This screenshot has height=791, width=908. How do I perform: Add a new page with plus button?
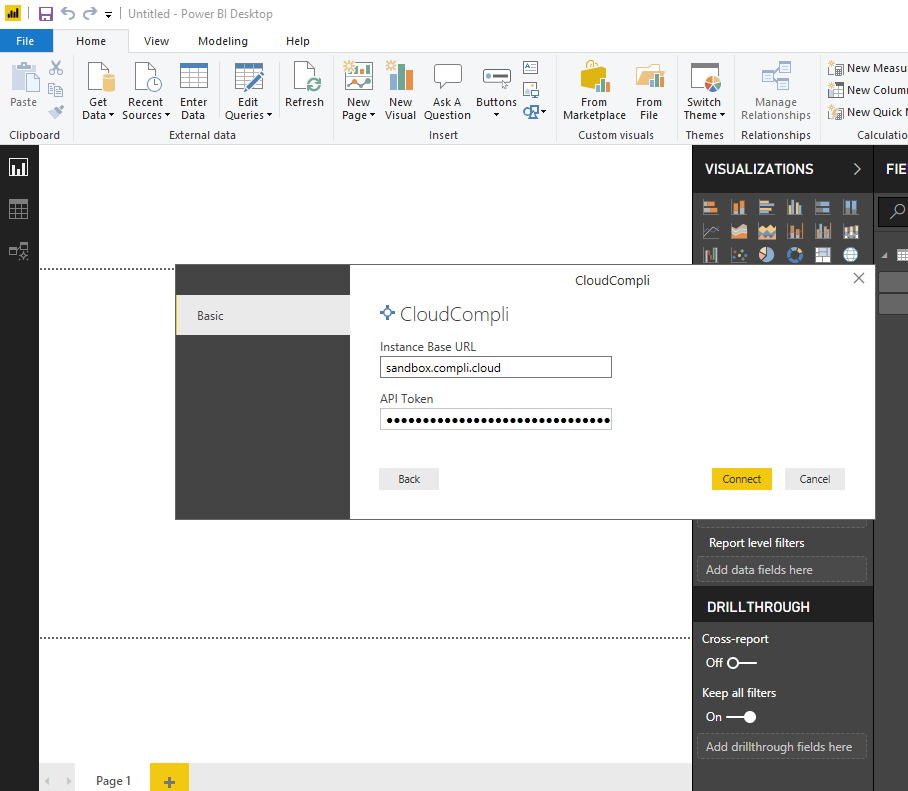pos(169,779)
